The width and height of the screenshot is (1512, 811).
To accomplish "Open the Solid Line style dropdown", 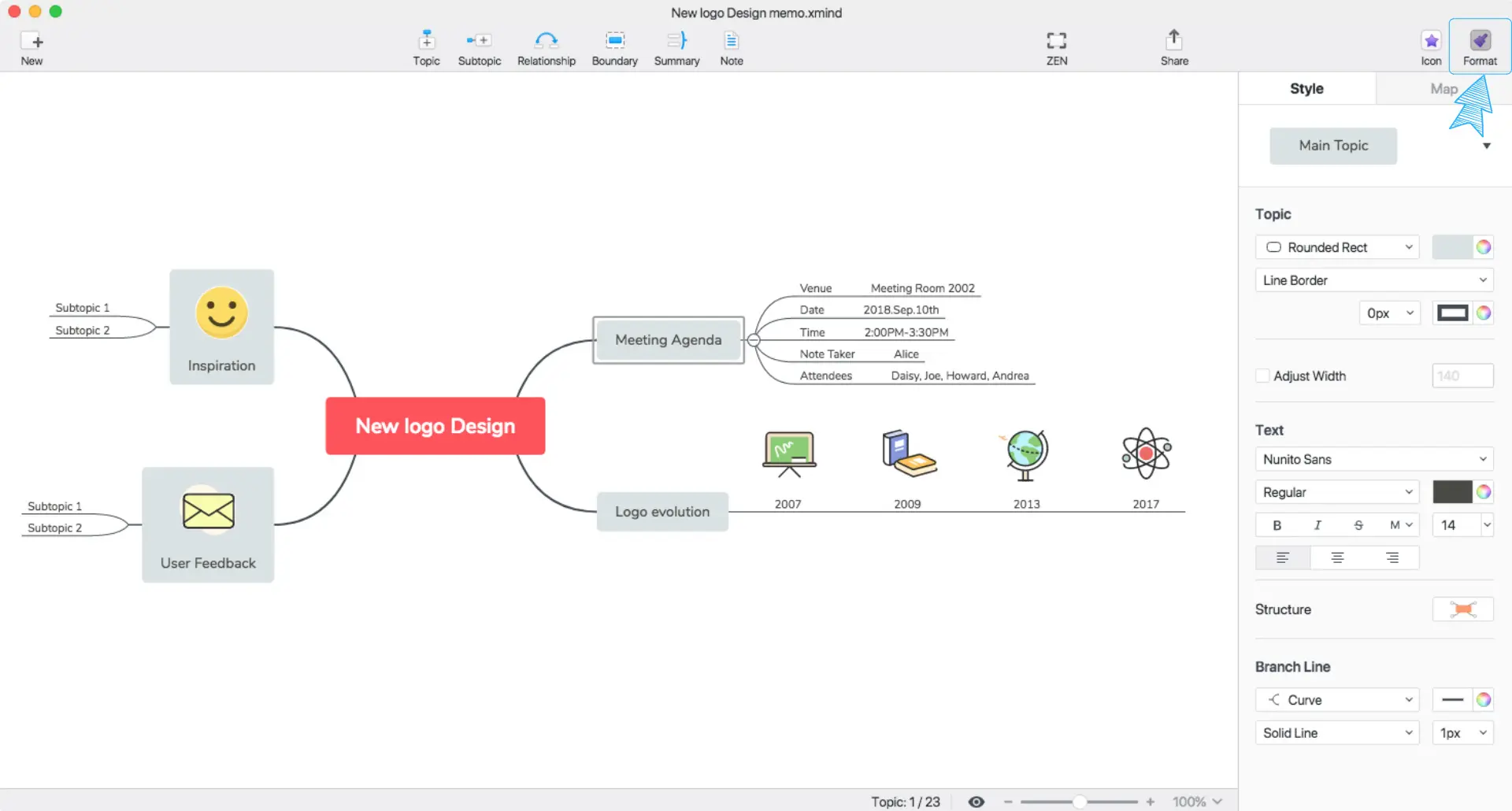I will click(x=1337, y=733).
